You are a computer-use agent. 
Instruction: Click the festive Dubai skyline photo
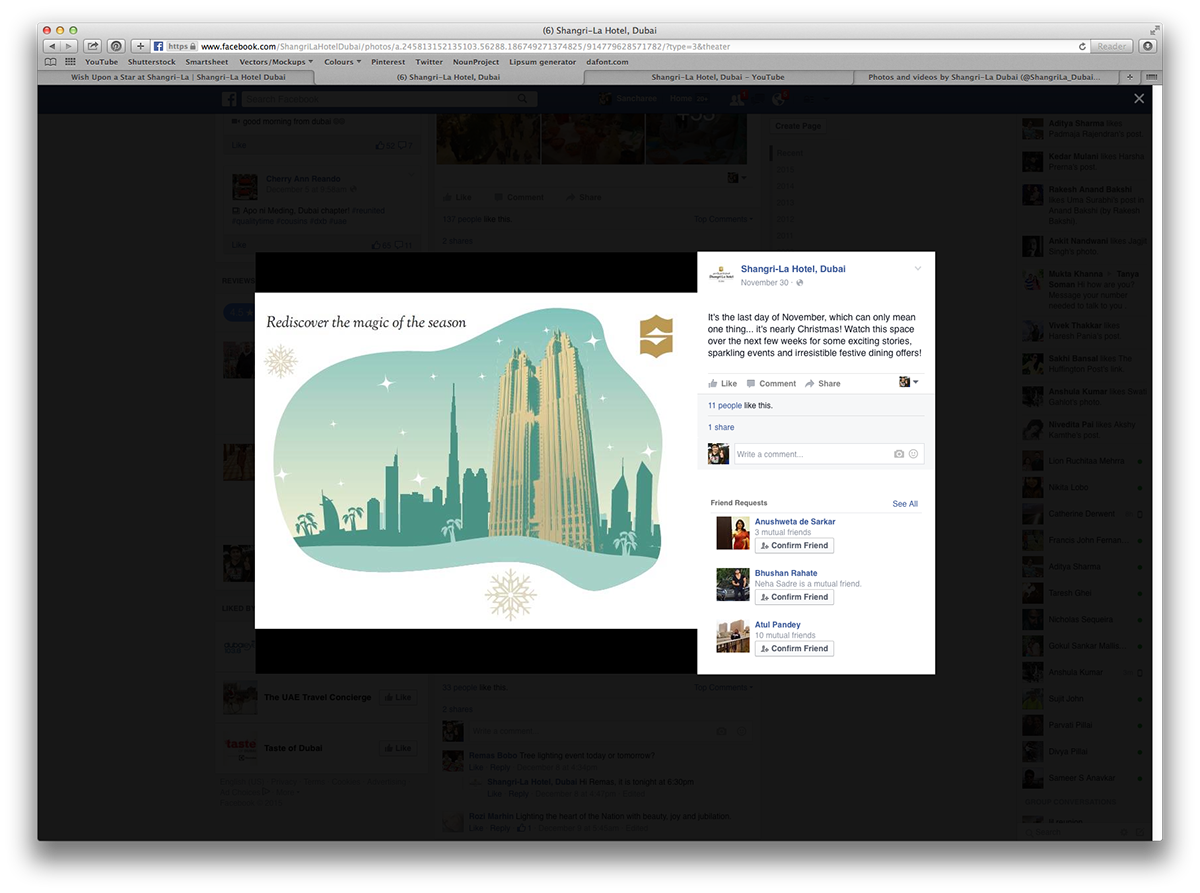tap(476, 461)
